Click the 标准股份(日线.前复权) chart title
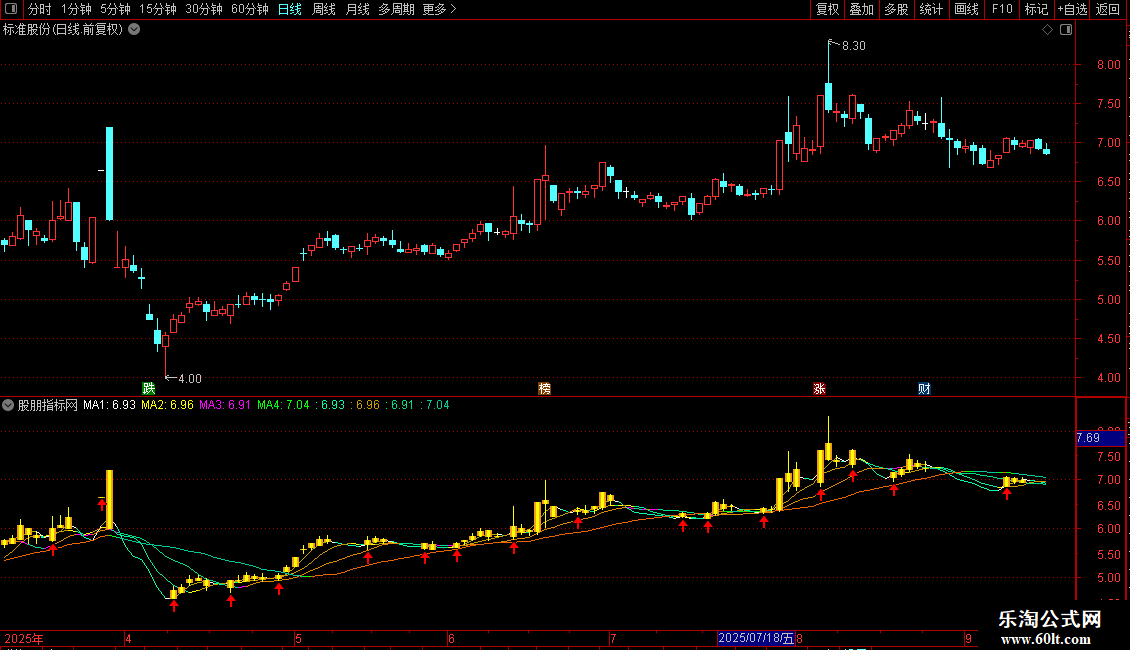This screenshot has height=650, width=1130. coord(63,30)
